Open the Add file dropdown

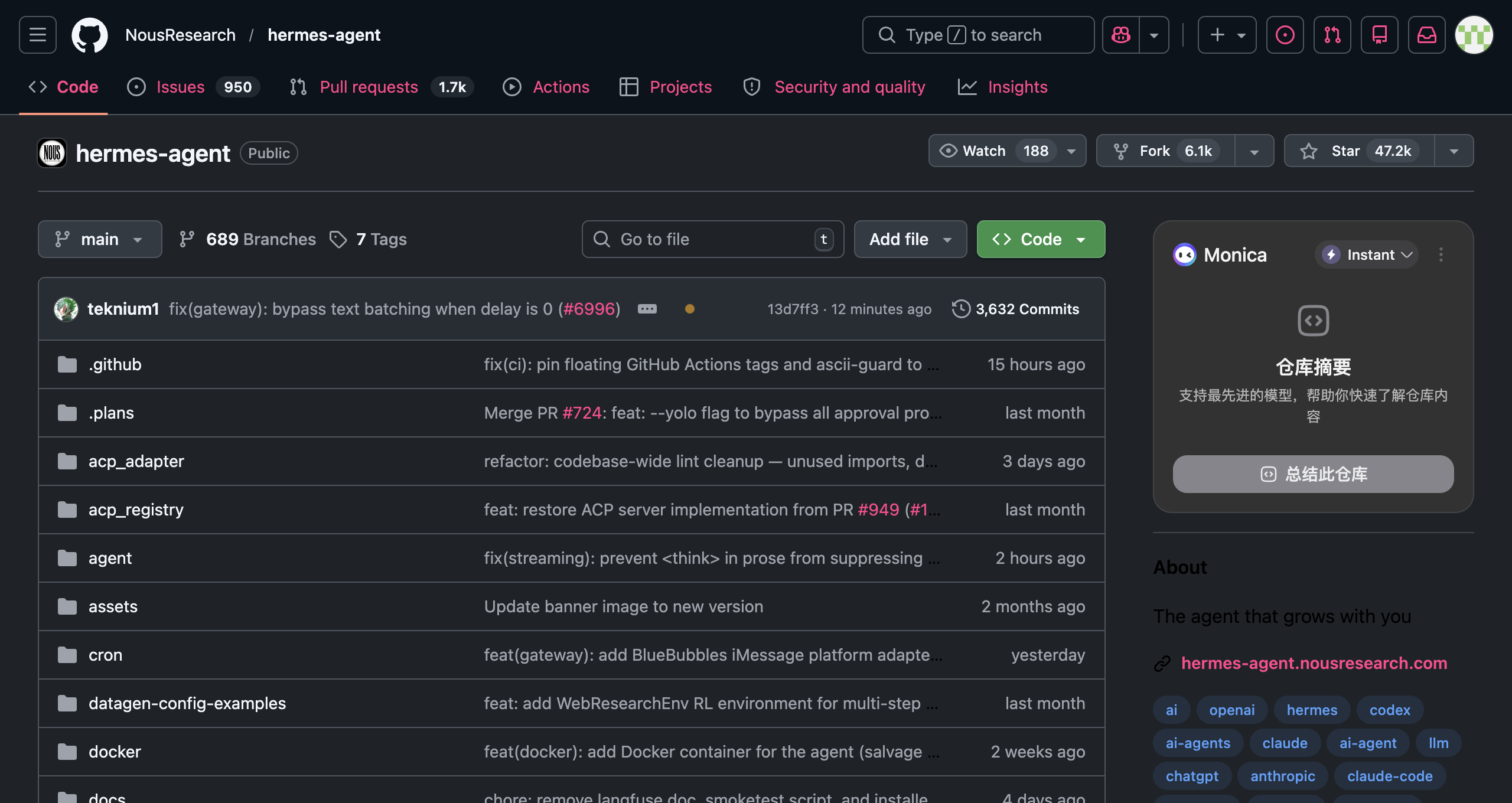[x=910, y=239]
